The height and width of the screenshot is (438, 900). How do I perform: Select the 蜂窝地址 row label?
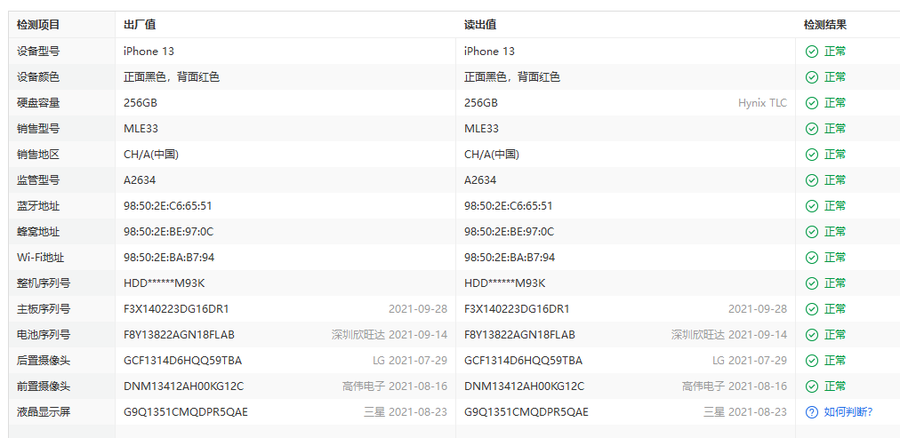pyautogui.click(x=38, y=232)
